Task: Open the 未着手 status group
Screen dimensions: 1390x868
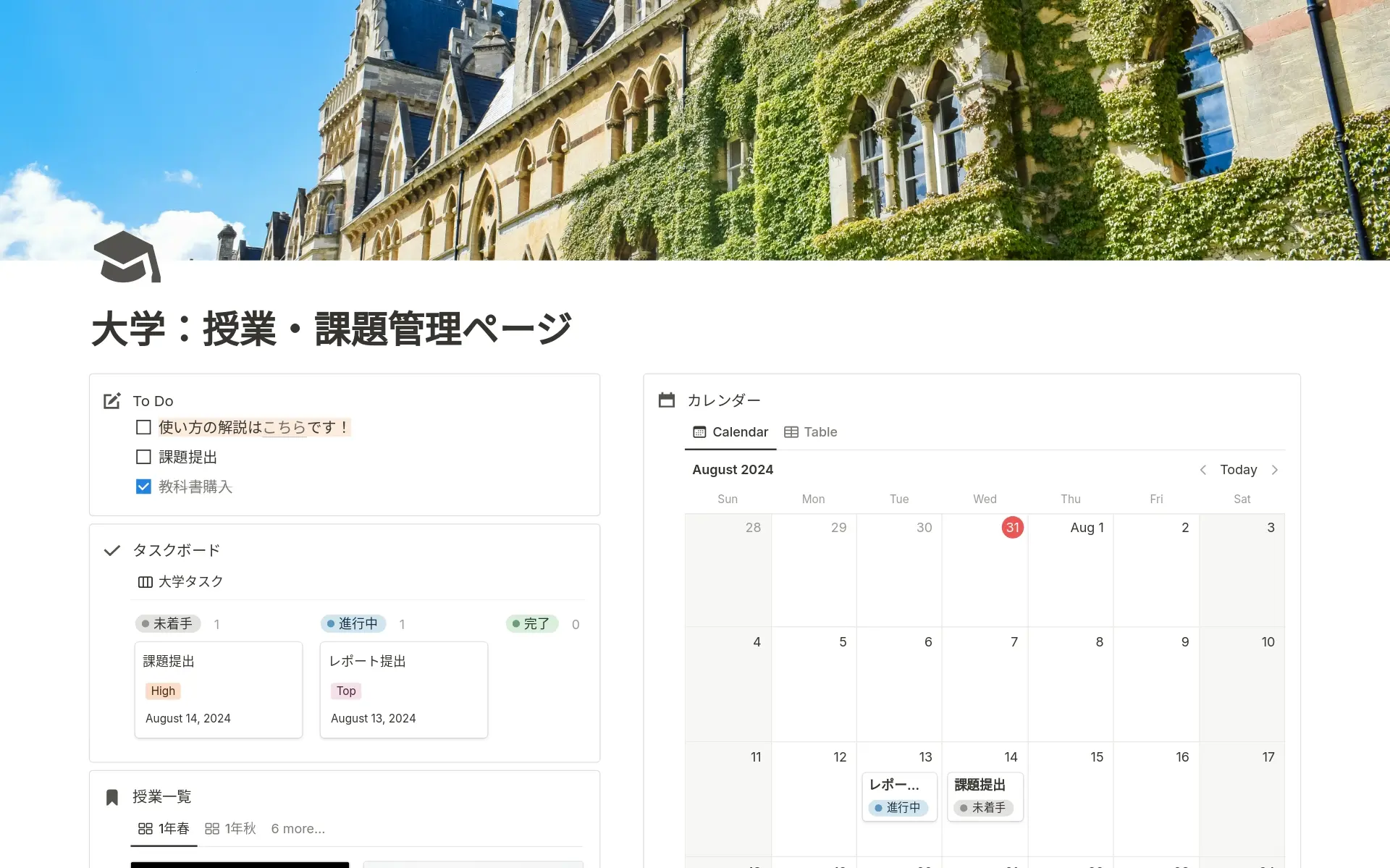Action: pyautogui.click(x=167, y=624)
